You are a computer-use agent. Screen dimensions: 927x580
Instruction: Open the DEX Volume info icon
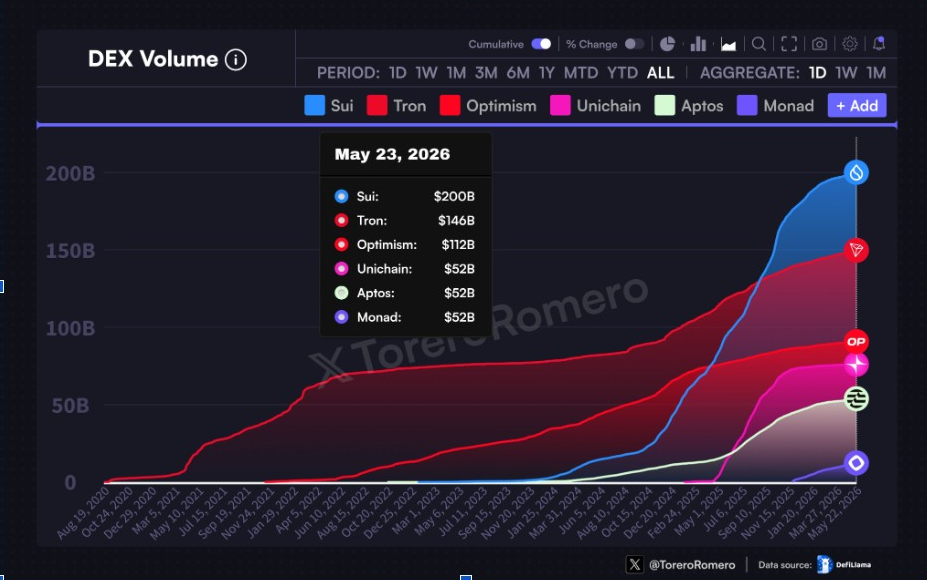[236, 59]
